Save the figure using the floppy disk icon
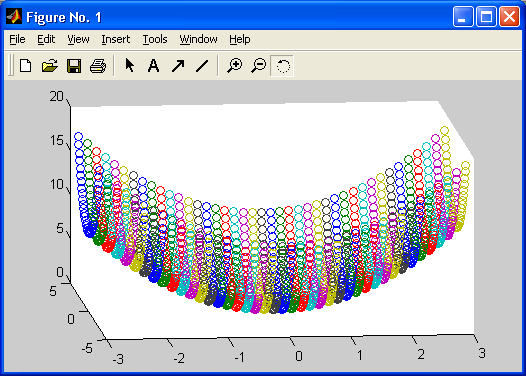Viewport: 526px width, 376px height. (x=74, y=66)
